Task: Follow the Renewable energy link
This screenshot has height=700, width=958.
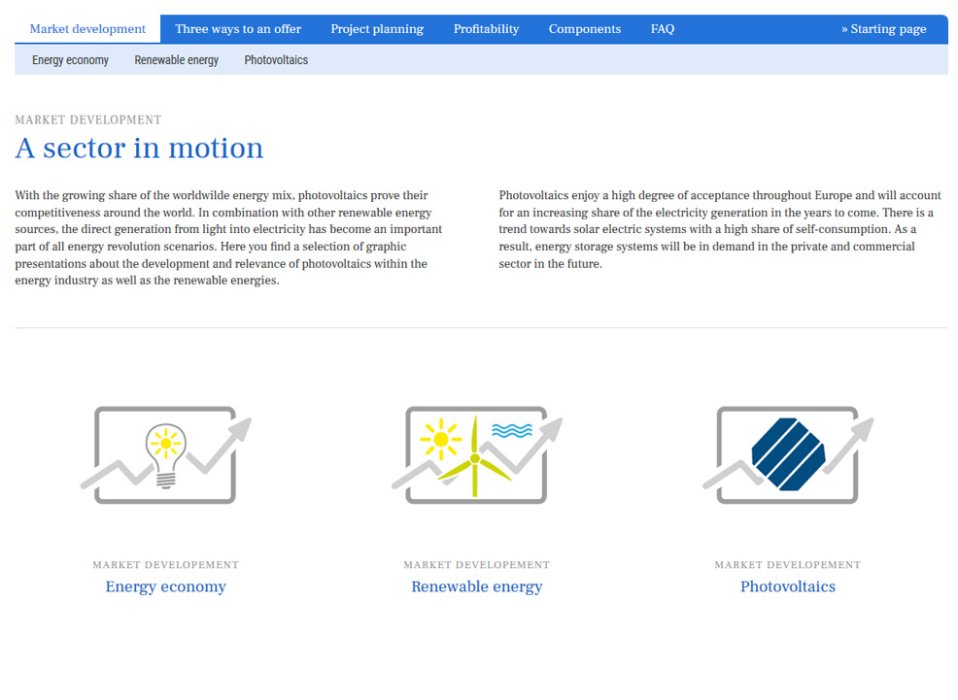Action: (476, 586)
